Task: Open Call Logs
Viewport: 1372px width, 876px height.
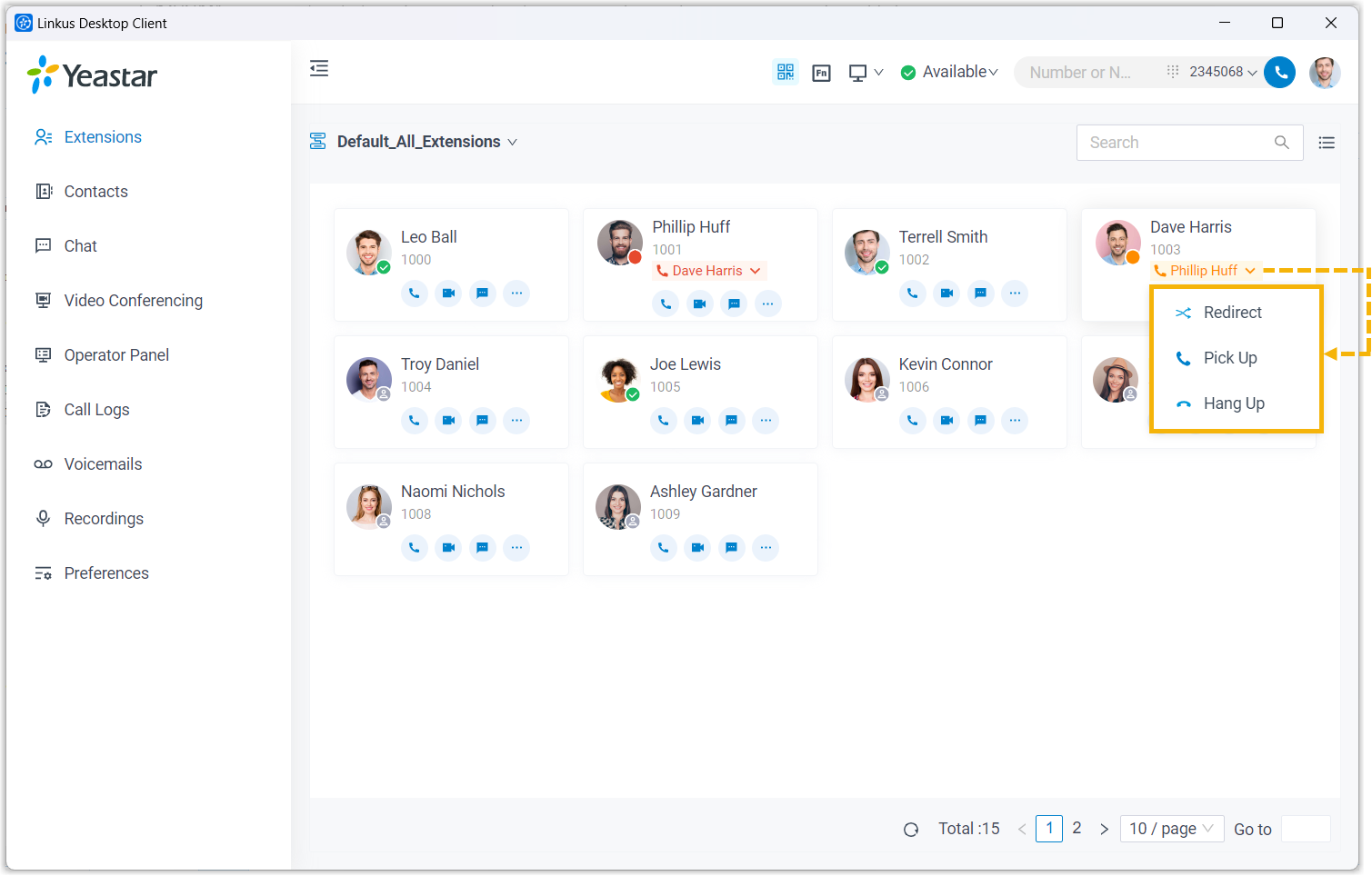Action: [x=96, y=410]
